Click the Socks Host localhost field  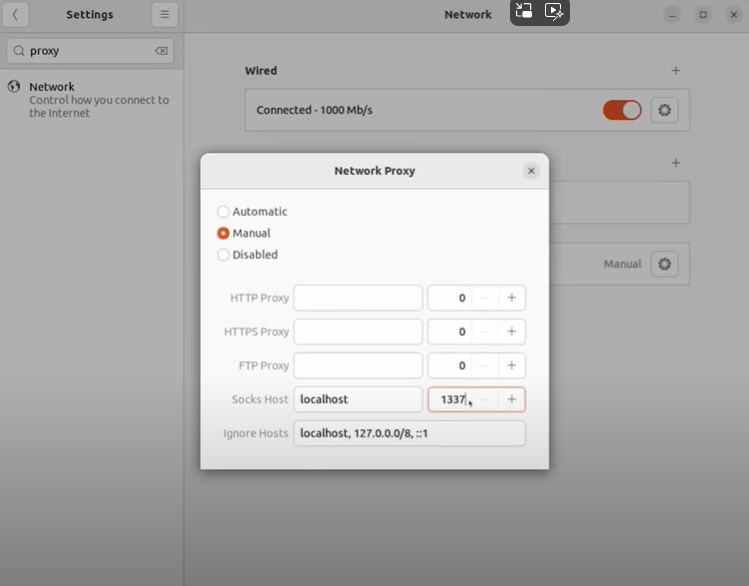pyautogui.click(x=358, y=399)
